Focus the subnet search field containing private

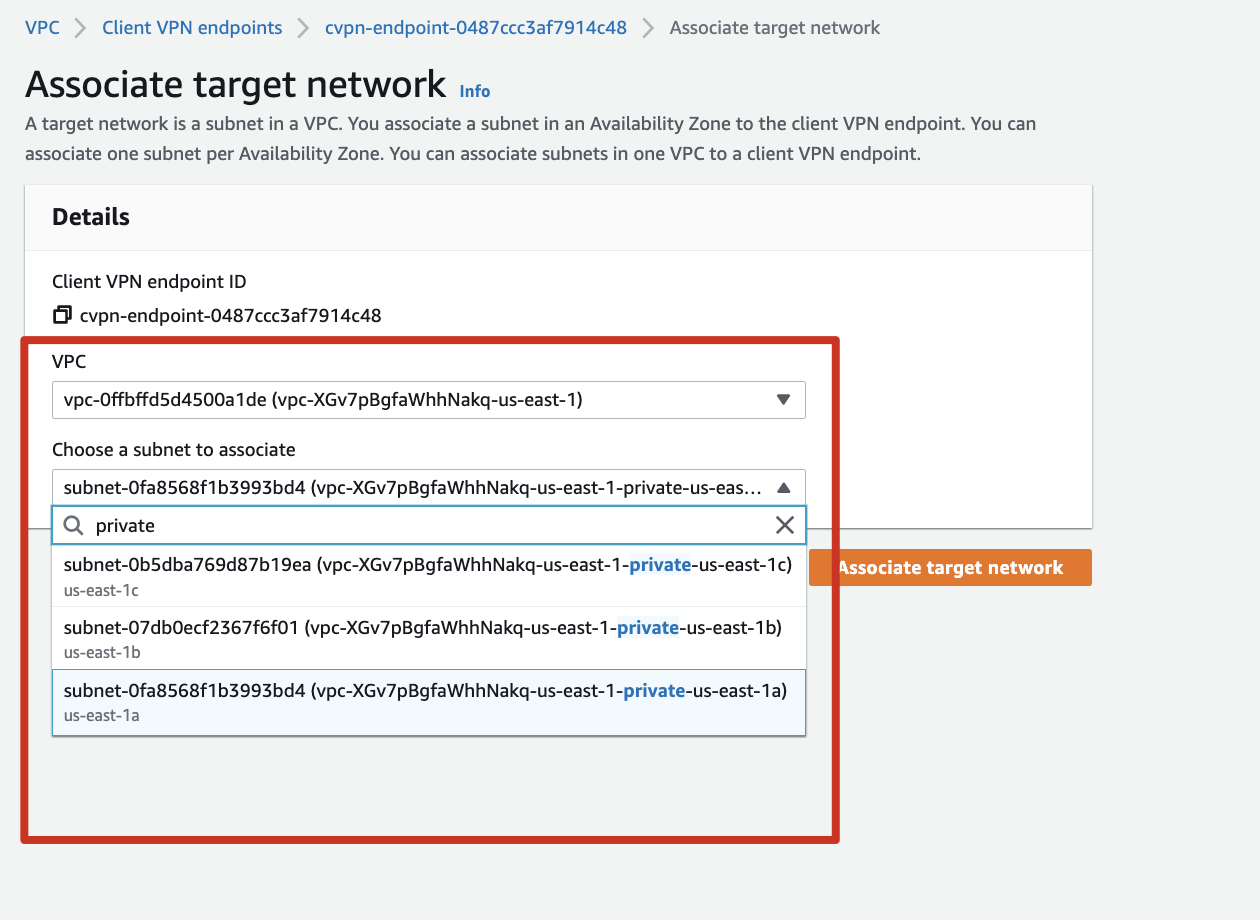point(429,525)
